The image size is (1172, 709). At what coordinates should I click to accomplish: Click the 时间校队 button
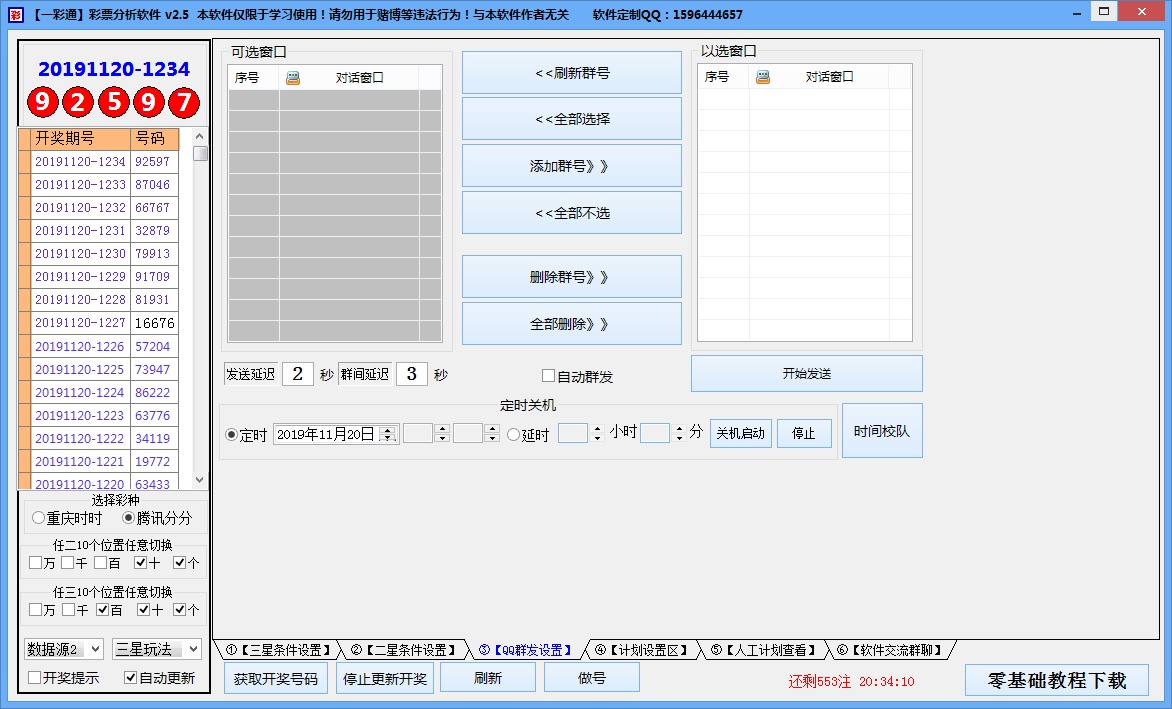[881, 430]
